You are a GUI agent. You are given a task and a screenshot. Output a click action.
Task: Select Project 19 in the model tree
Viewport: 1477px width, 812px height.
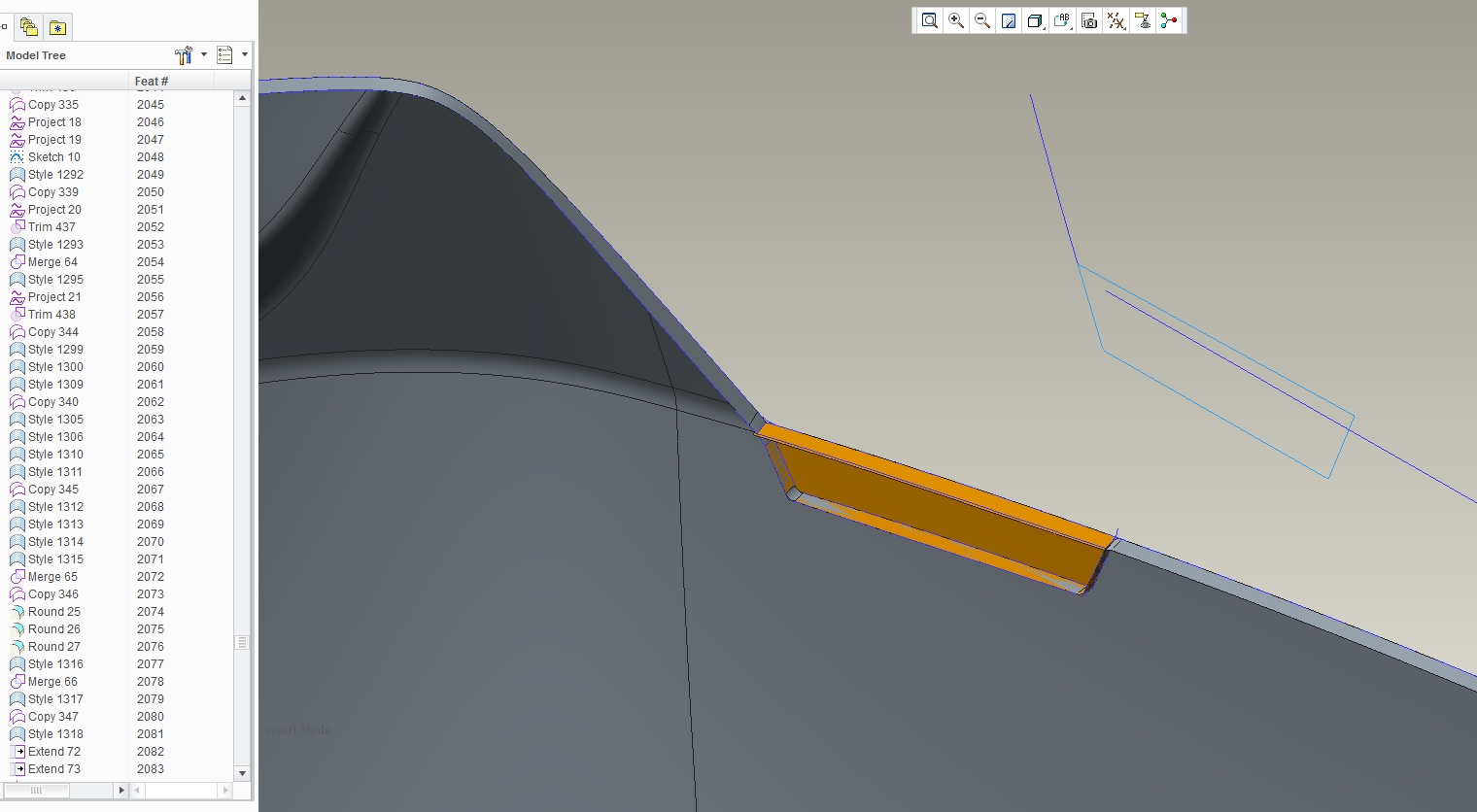coord(54,140)
